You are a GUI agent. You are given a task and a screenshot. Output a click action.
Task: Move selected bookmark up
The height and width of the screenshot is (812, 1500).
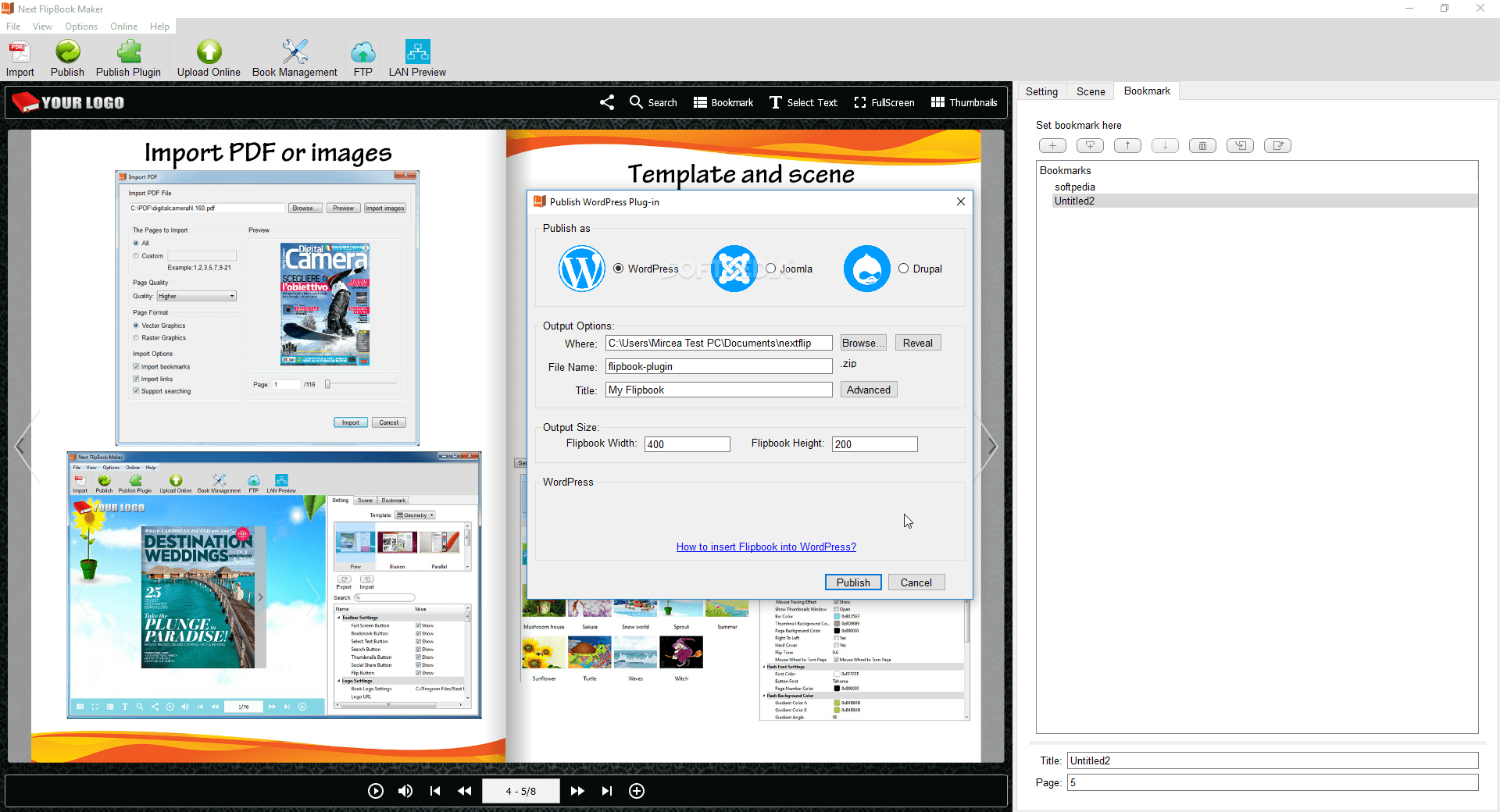pos(1127,146)
